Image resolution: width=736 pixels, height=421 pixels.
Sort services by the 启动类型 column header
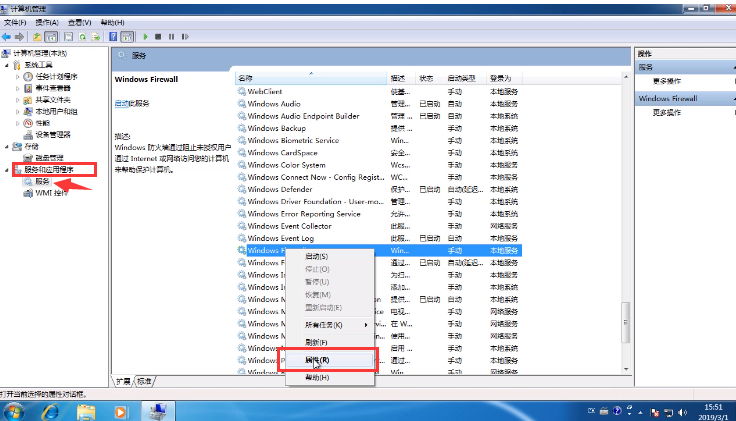(x=465, y=78)
